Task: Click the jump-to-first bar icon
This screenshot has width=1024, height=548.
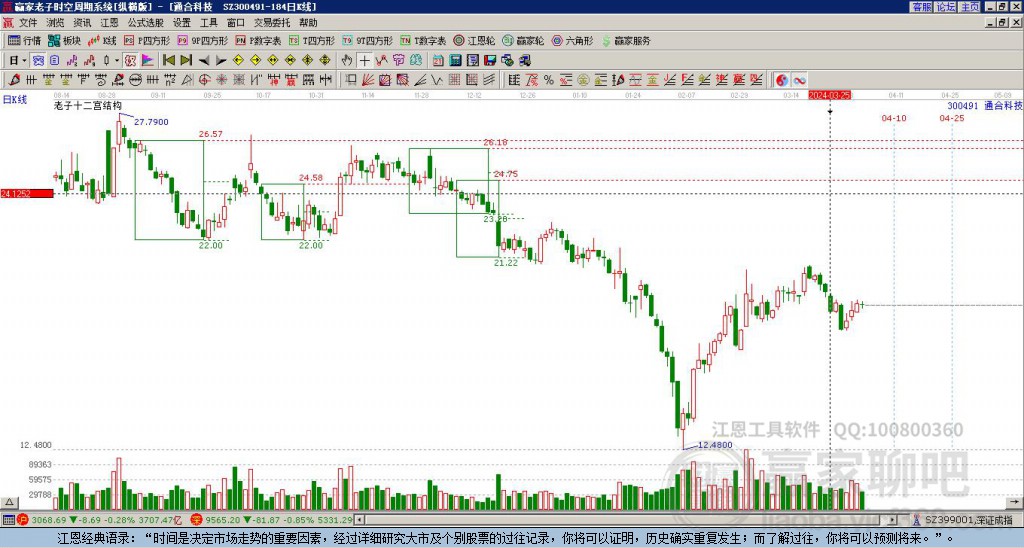Action: tap(168, 60)
